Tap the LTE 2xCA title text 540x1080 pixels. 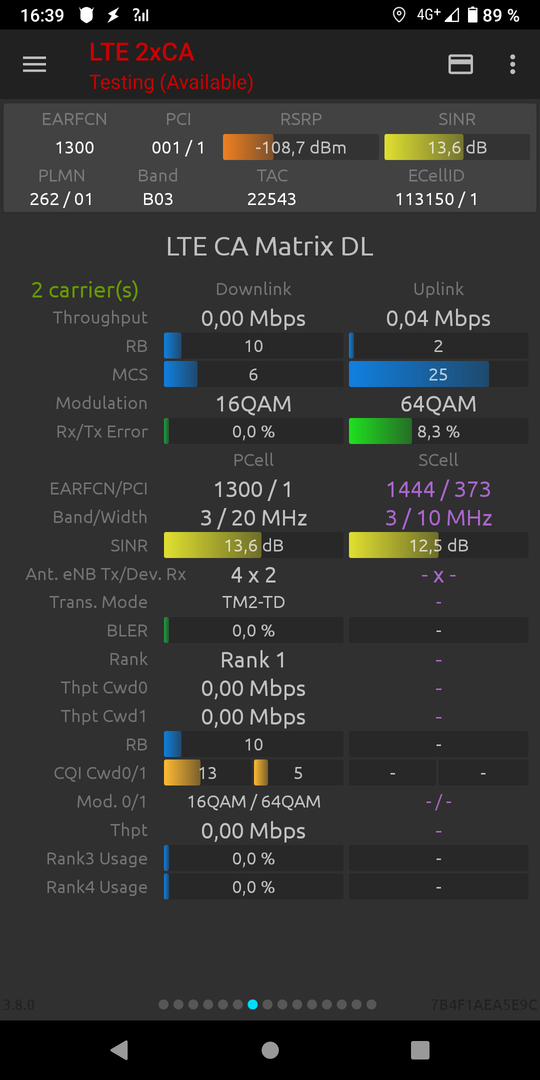(141, 52)
